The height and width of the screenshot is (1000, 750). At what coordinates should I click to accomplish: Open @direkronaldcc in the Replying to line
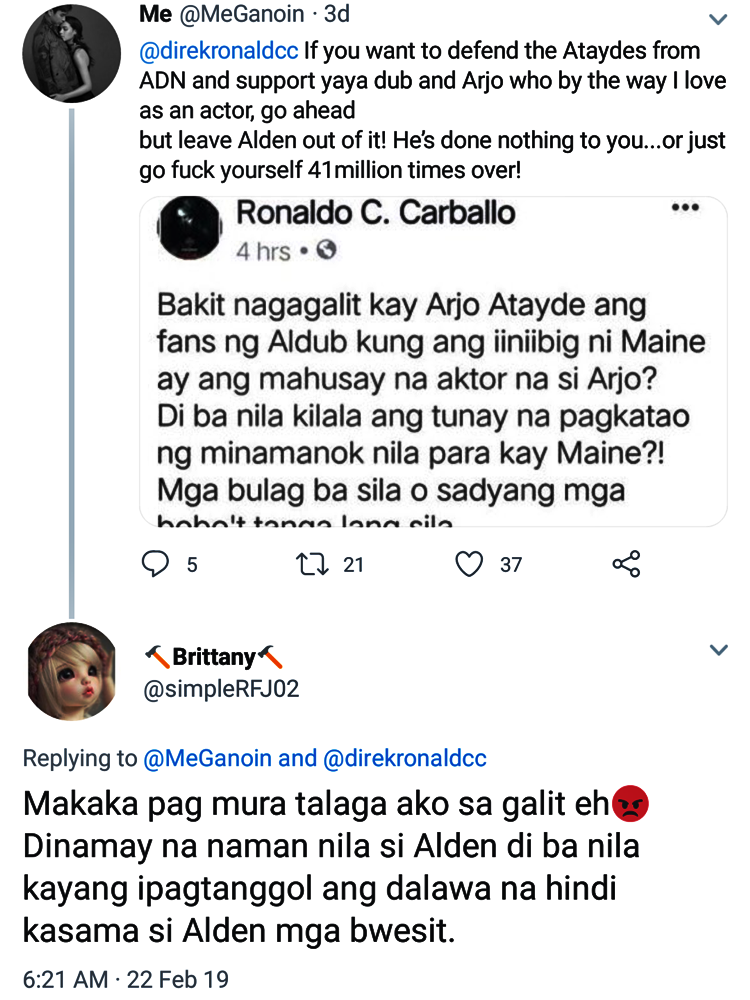405,758
